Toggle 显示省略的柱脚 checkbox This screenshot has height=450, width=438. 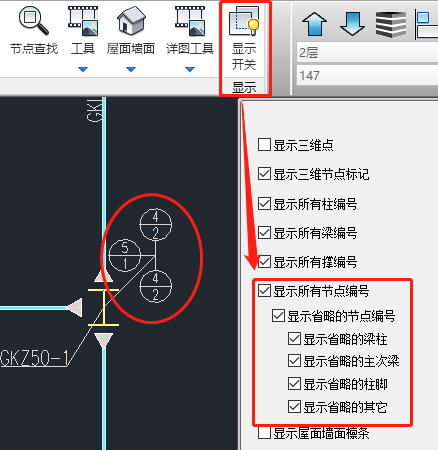click(x=294, y=384)
